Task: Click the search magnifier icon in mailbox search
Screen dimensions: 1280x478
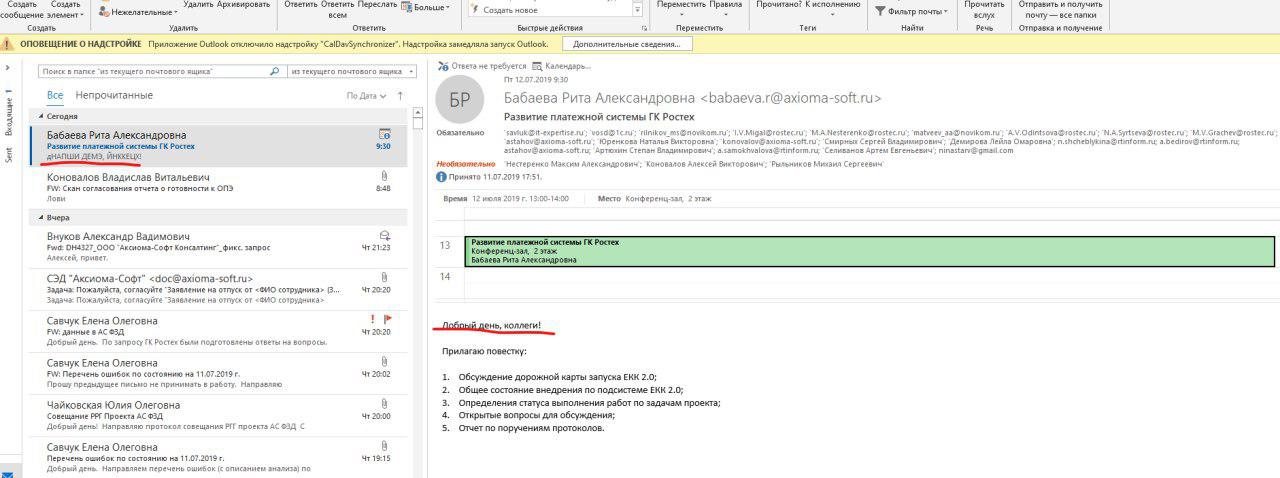Action: pos(274,72)
